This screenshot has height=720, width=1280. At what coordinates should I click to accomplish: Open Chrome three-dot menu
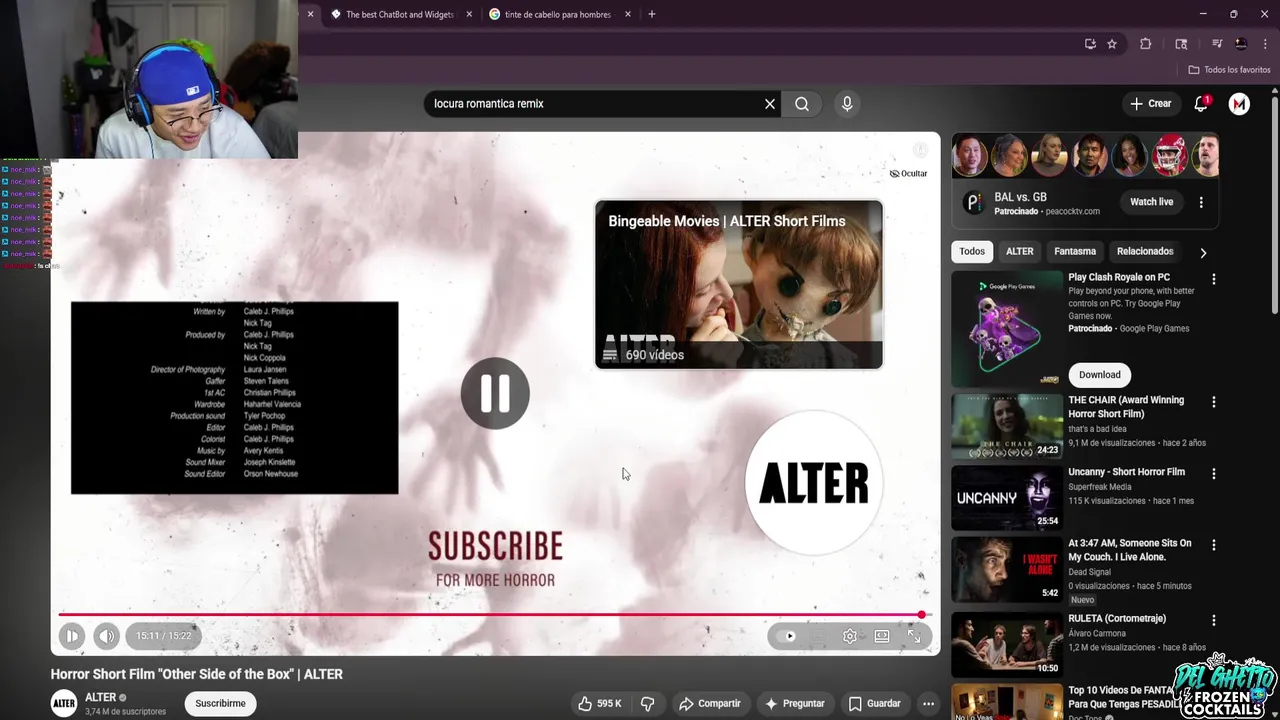pos(1265,44)
